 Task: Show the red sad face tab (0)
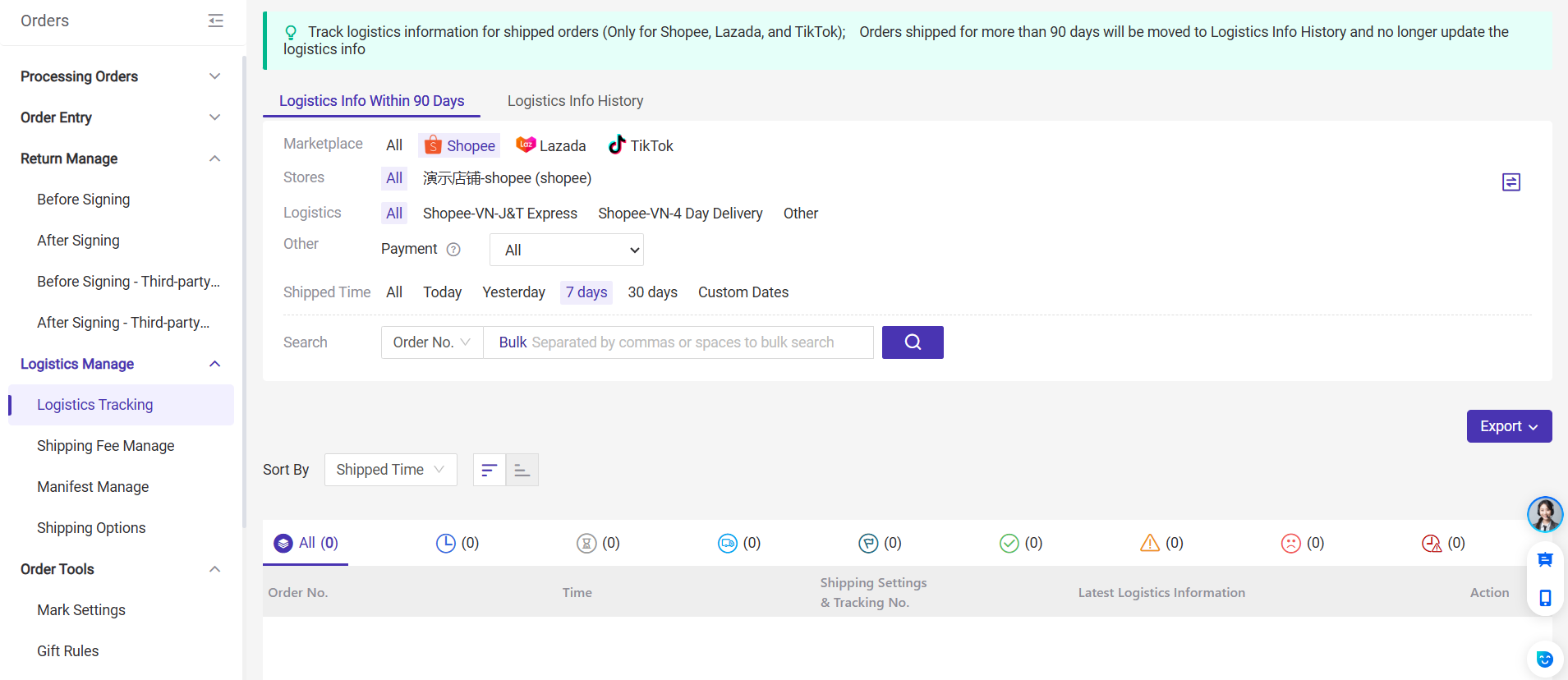coord(1303,543)
